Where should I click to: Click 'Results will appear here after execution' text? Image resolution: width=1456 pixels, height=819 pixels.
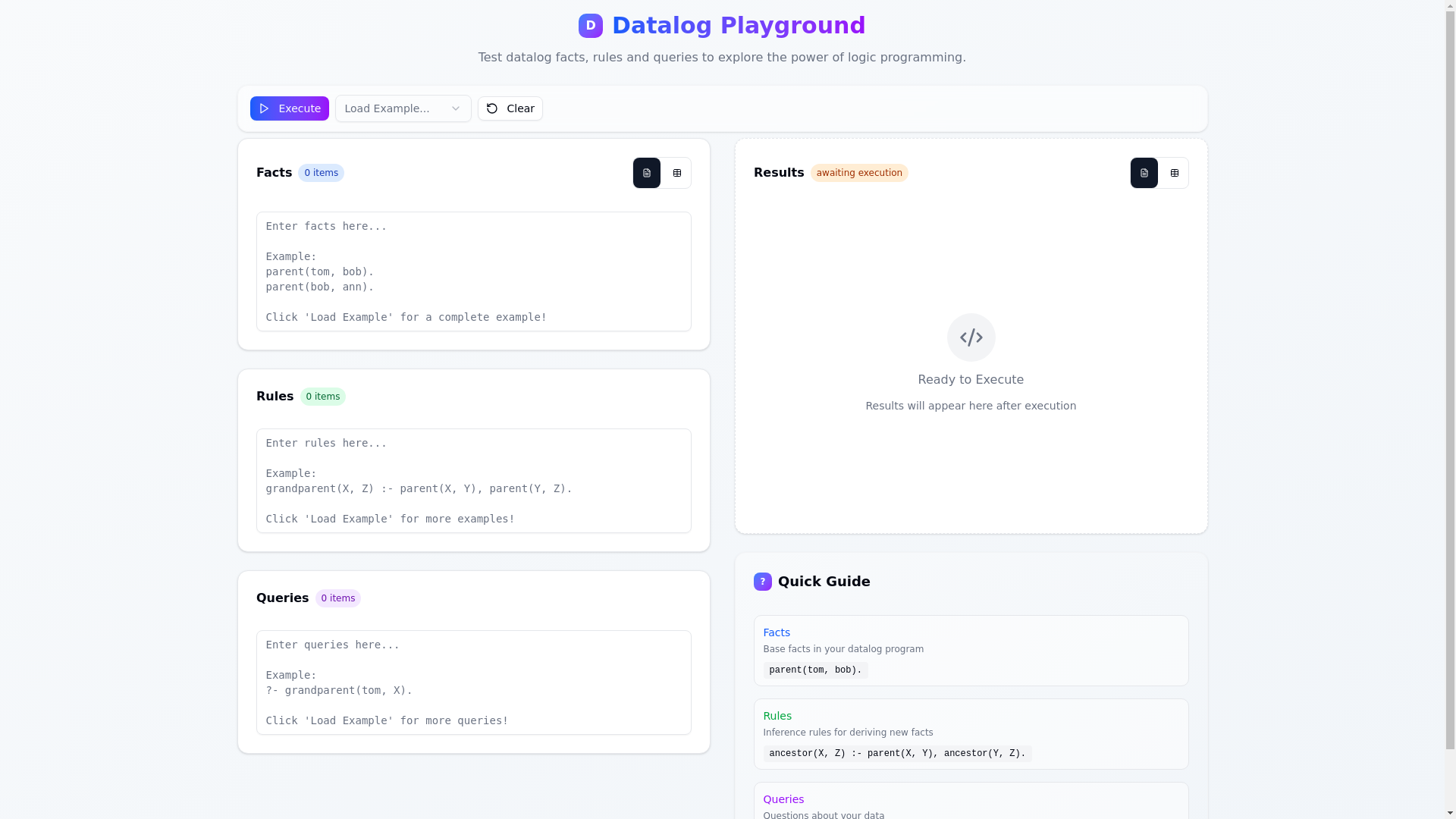click(971, 406)
